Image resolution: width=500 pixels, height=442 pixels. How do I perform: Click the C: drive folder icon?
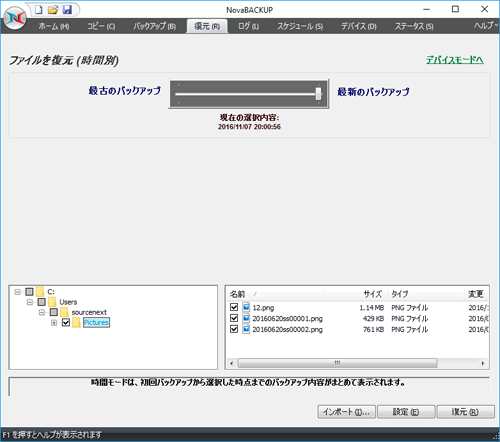pos(40,292)
